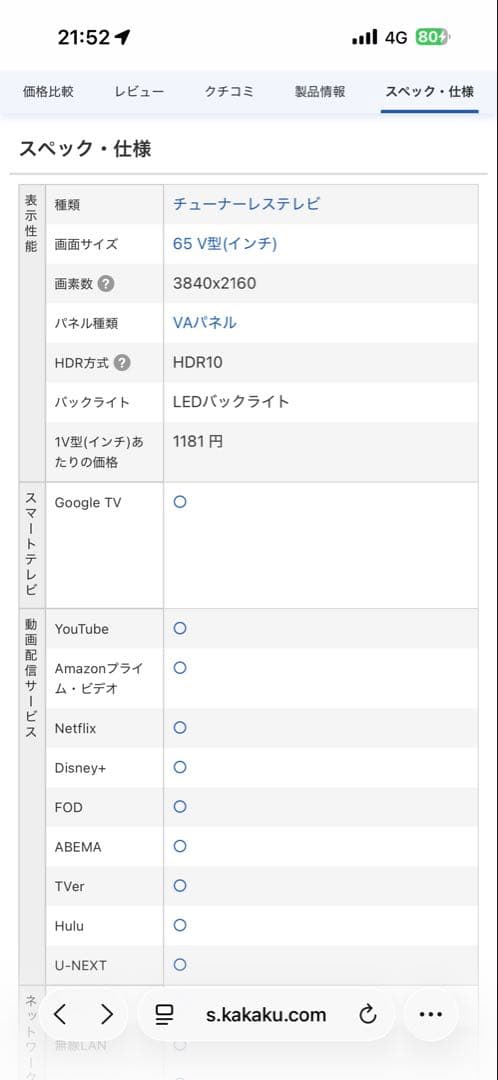This screenshot has width=498, height=1080.
Task: Open the page reader/menu icon
Action: [164, 1014]
